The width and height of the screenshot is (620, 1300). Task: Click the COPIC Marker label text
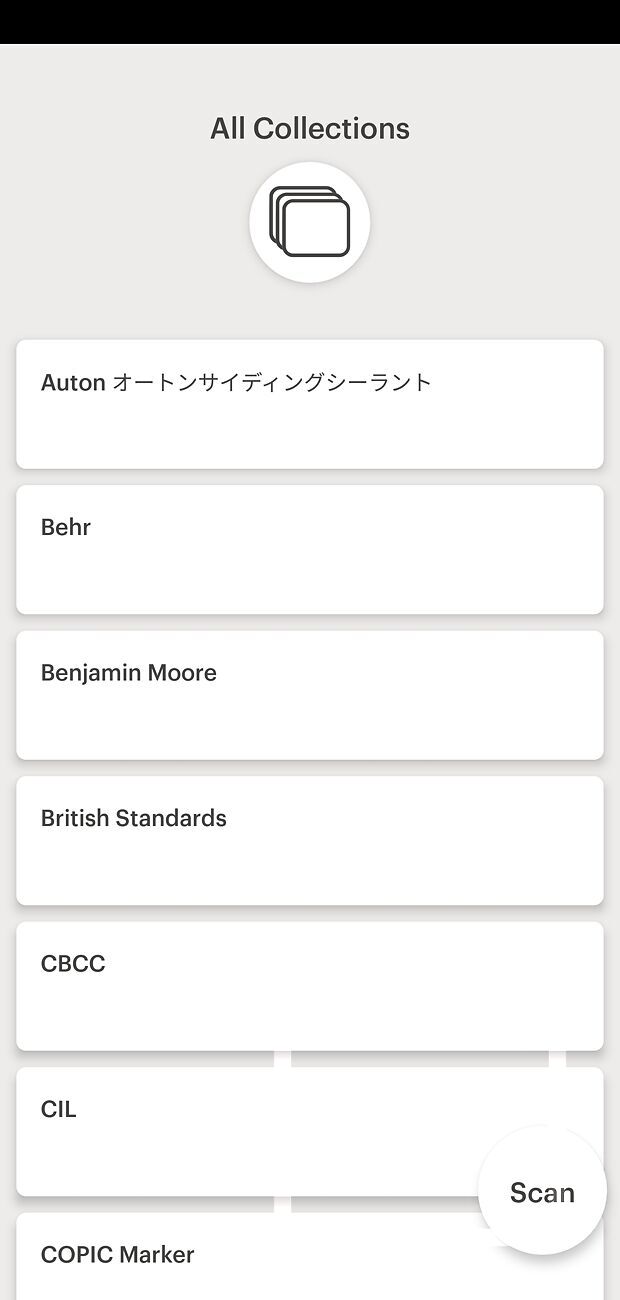[118, 1255]
